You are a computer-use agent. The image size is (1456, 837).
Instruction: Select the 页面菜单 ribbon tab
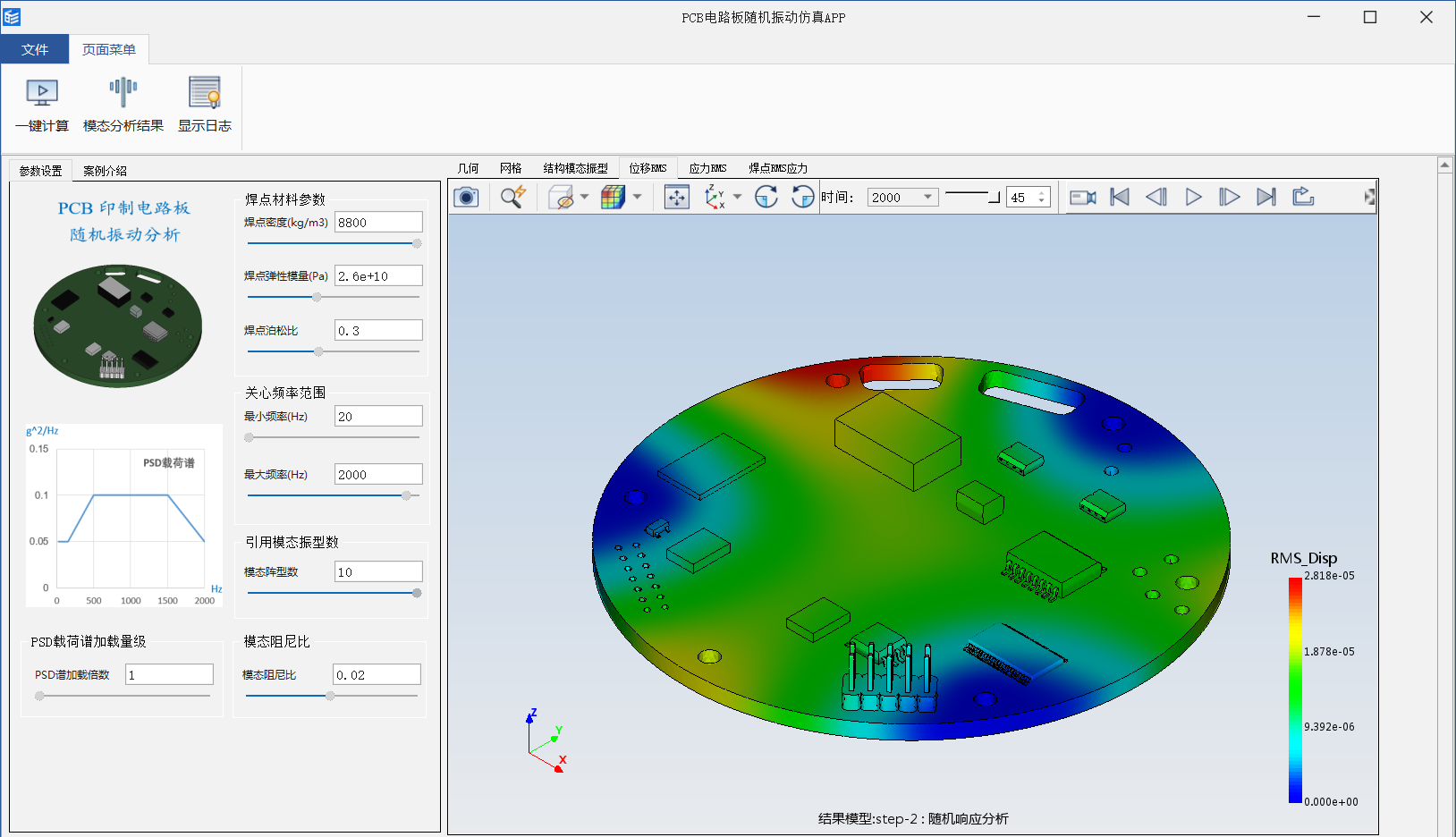tap(109, 49)
